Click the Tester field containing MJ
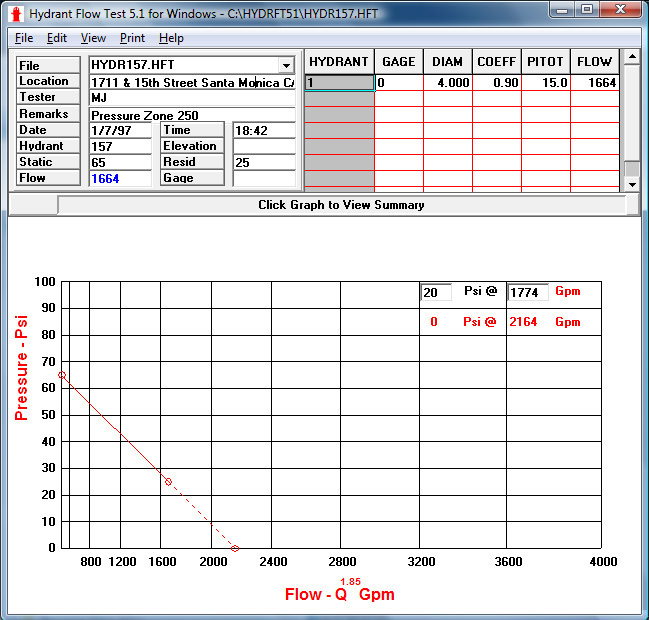The height and width of the screenshot is (620, 649). pyautogui.click(x=192, y=98)
